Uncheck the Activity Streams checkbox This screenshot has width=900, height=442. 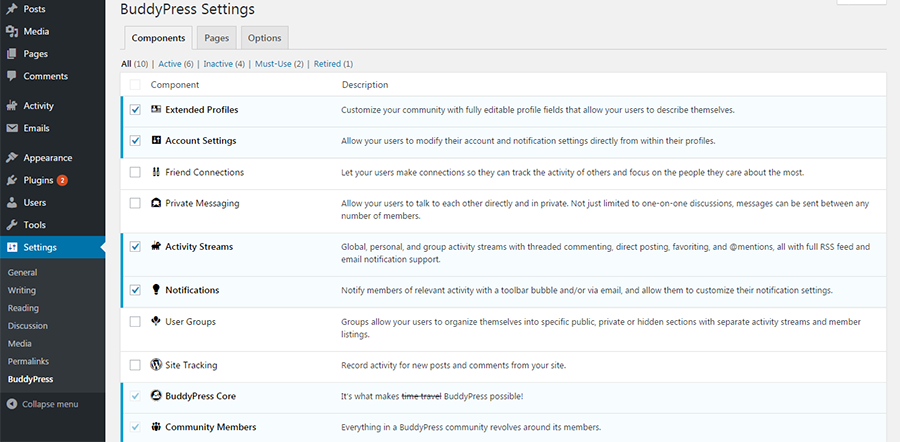click(135, 247)
